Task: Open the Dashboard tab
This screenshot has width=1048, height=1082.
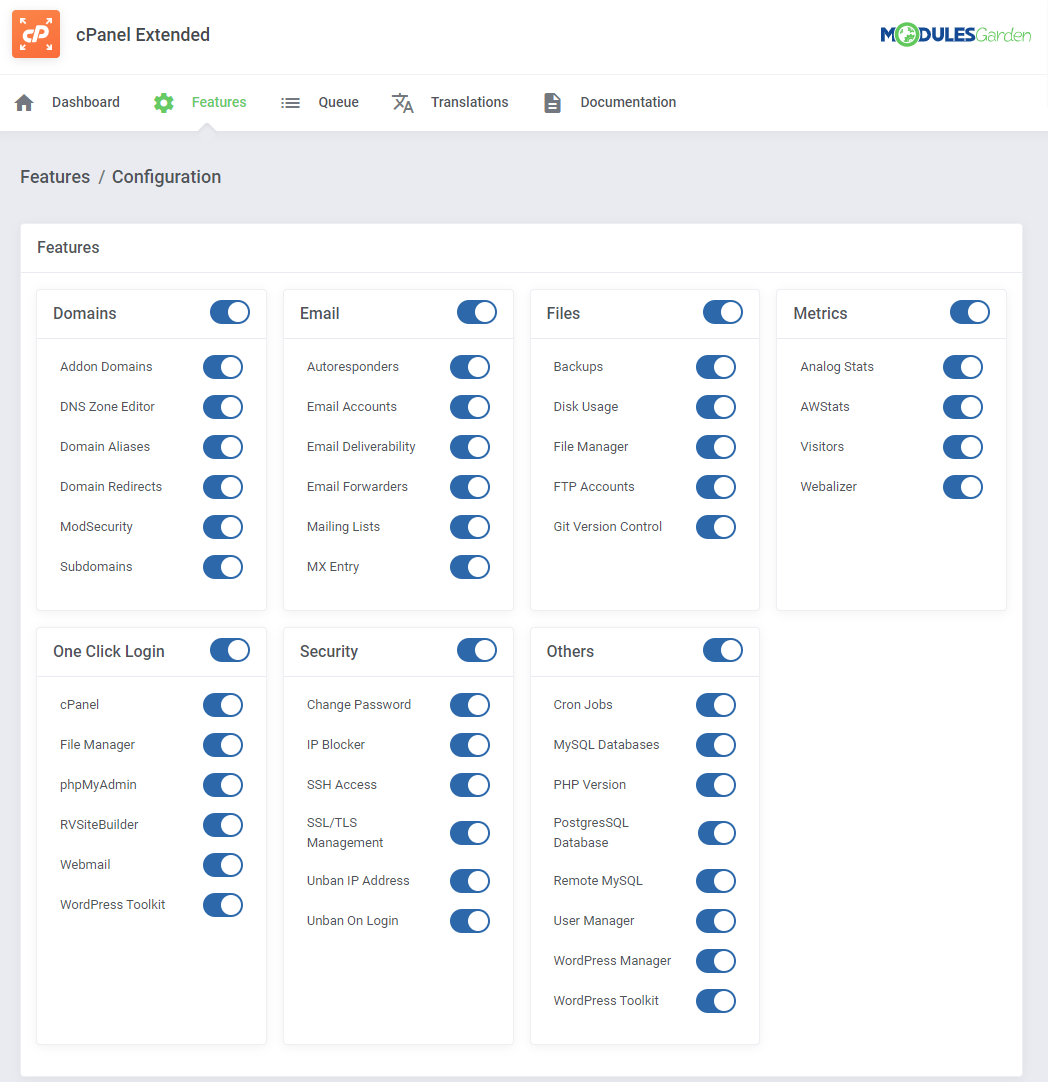Action: tap(86, 102)
